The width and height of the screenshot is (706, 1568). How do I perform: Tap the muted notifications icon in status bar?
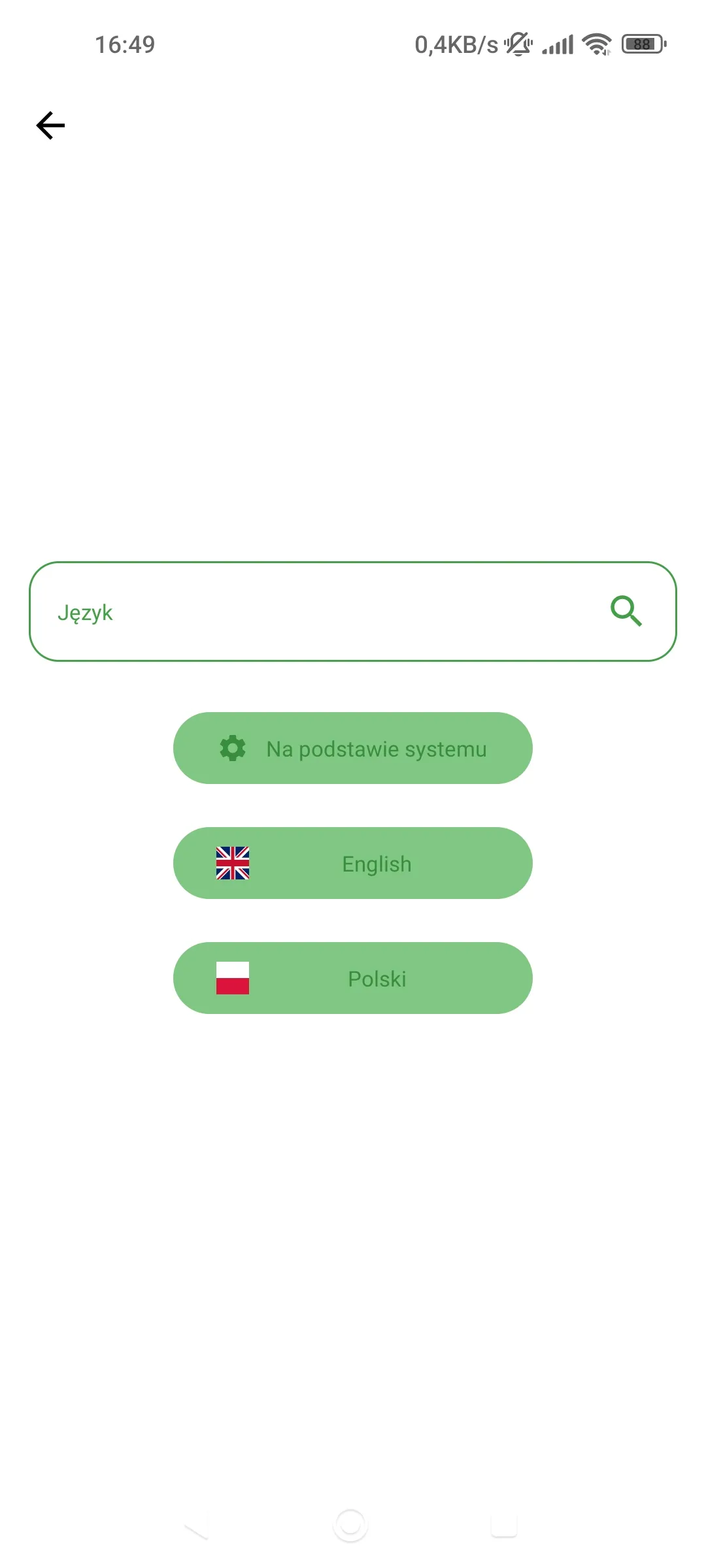pyautogui.click(x=517, y=44)
